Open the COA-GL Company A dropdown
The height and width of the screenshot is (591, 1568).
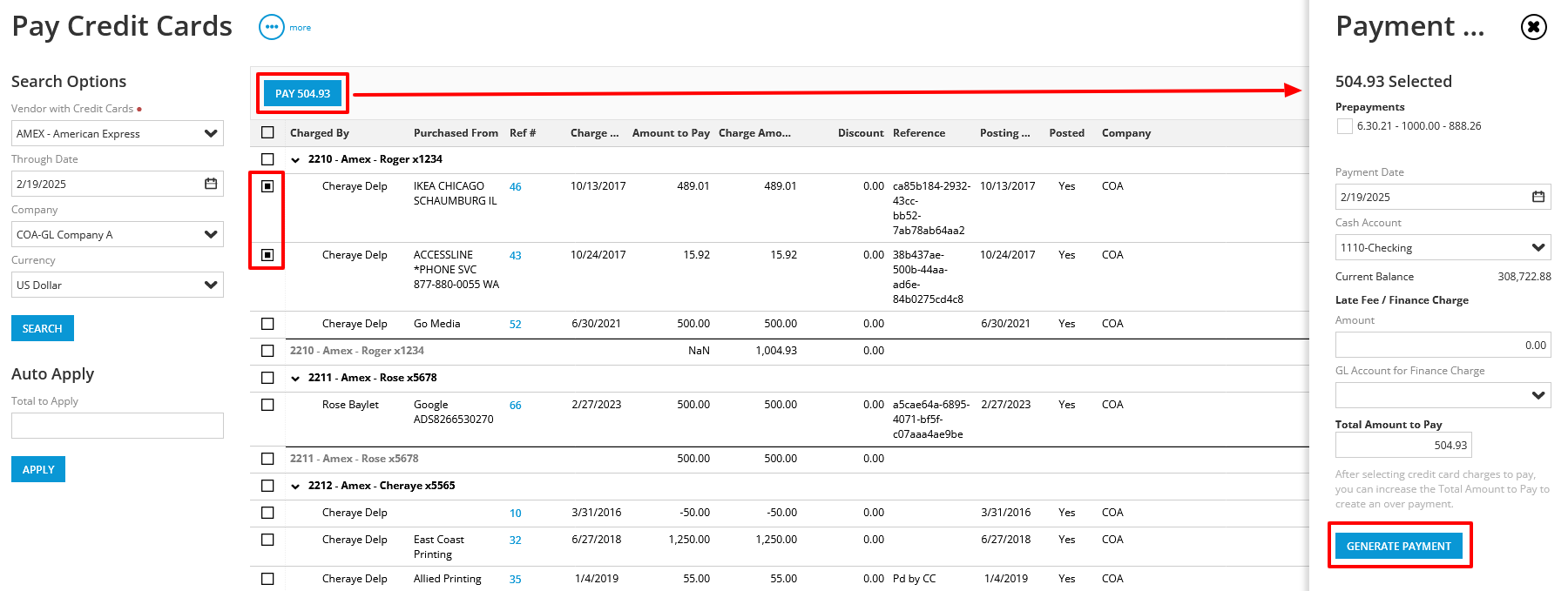118,234
